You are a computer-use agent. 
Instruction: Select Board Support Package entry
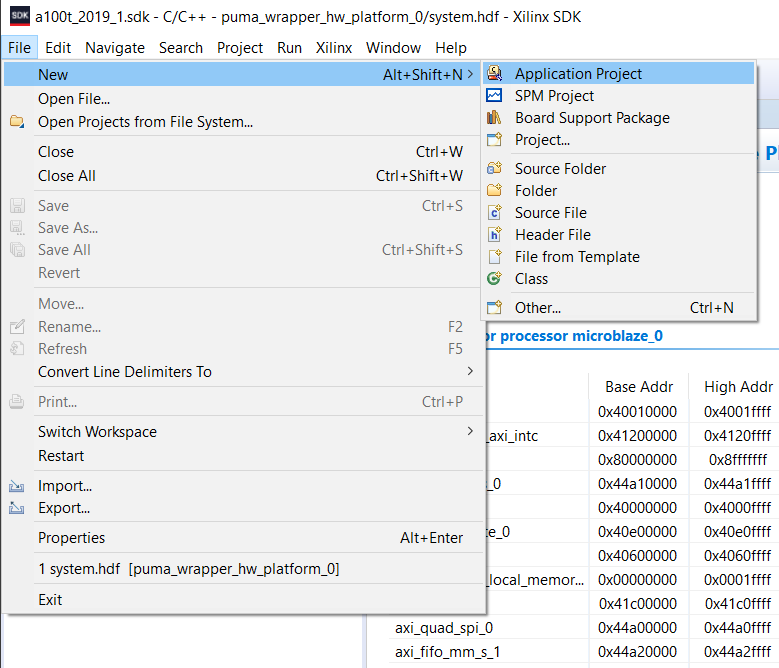(x=619, y=118)
